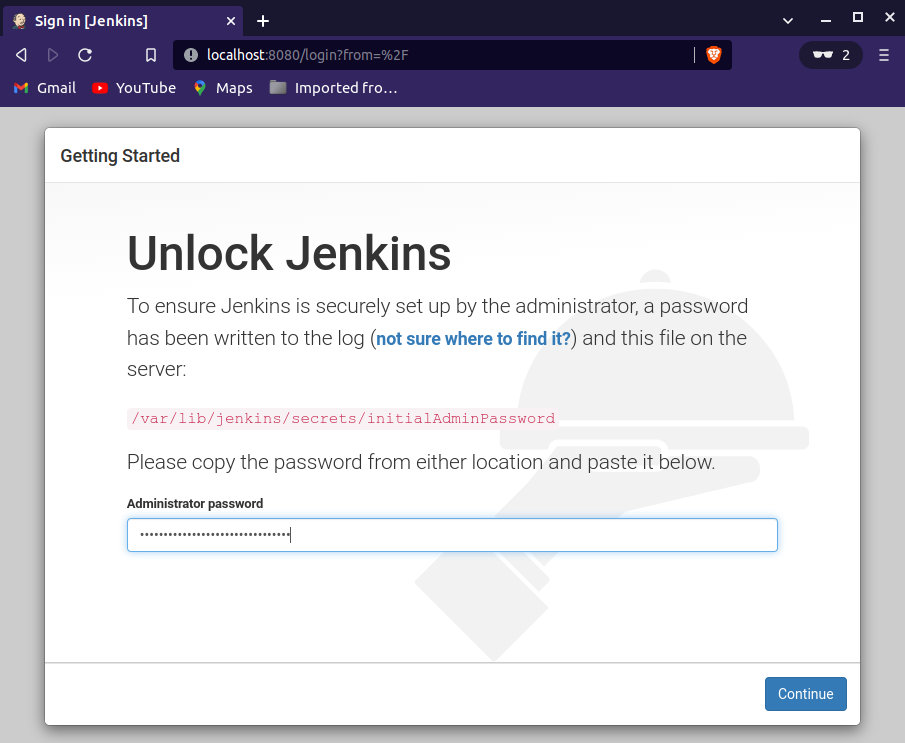
Task: Open the site security info icon
Action: tap(190, 55)
